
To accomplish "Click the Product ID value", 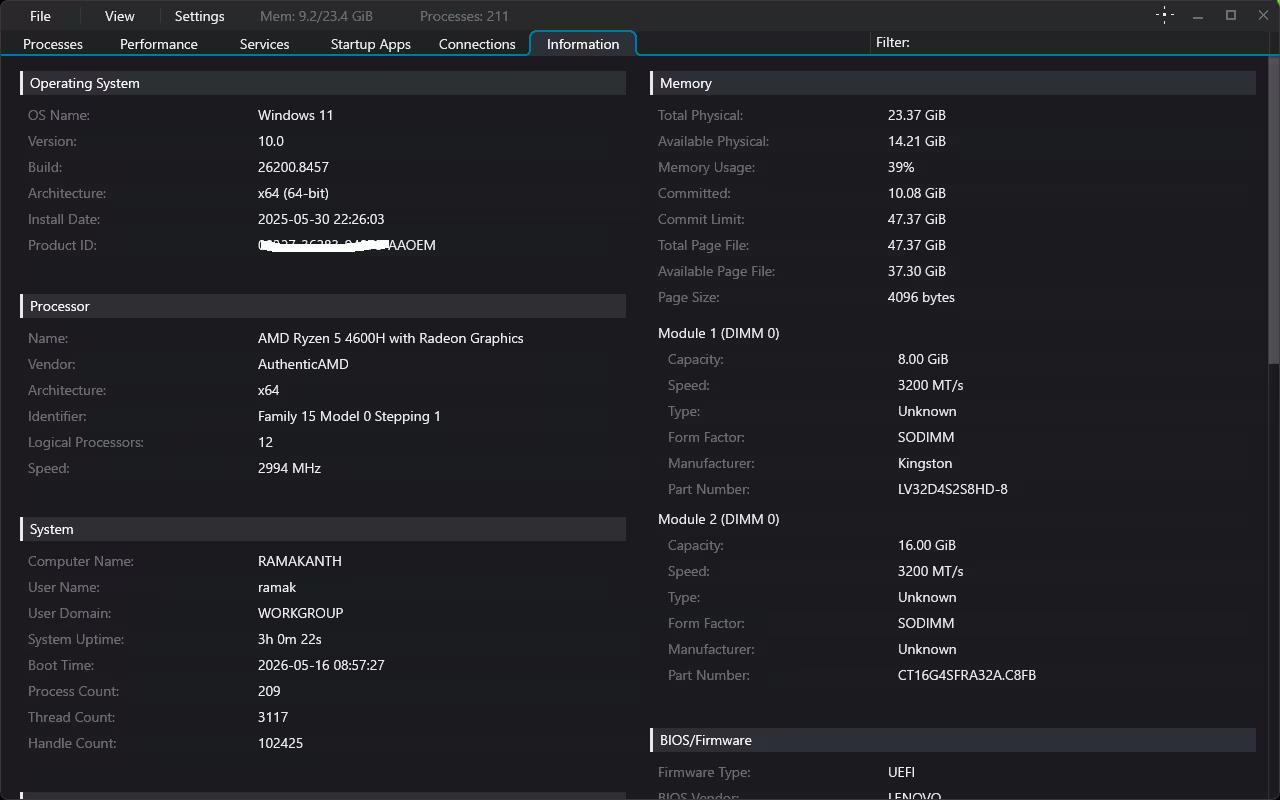I will (x=347, y=245).
